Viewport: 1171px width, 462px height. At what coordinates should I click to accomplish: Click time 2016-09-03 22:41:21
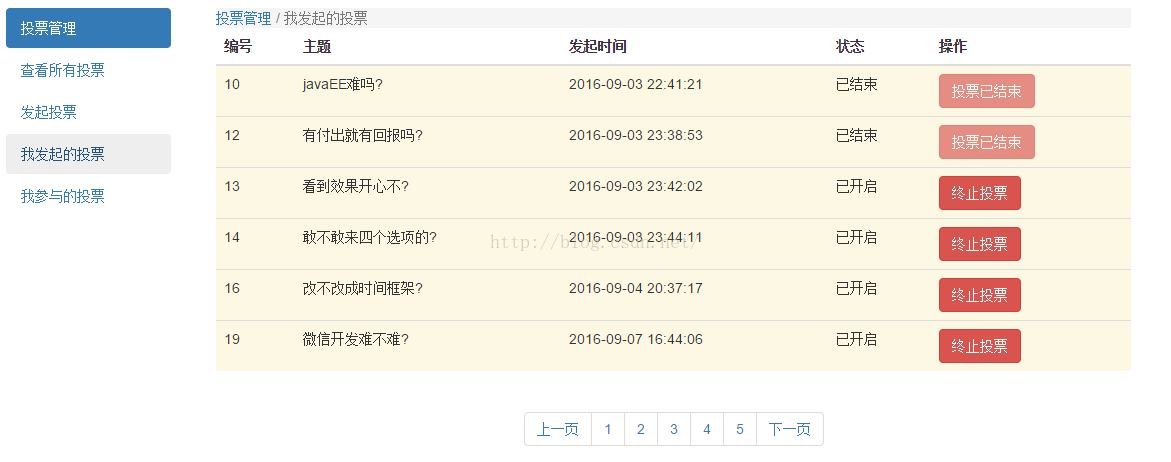[636, 84]
